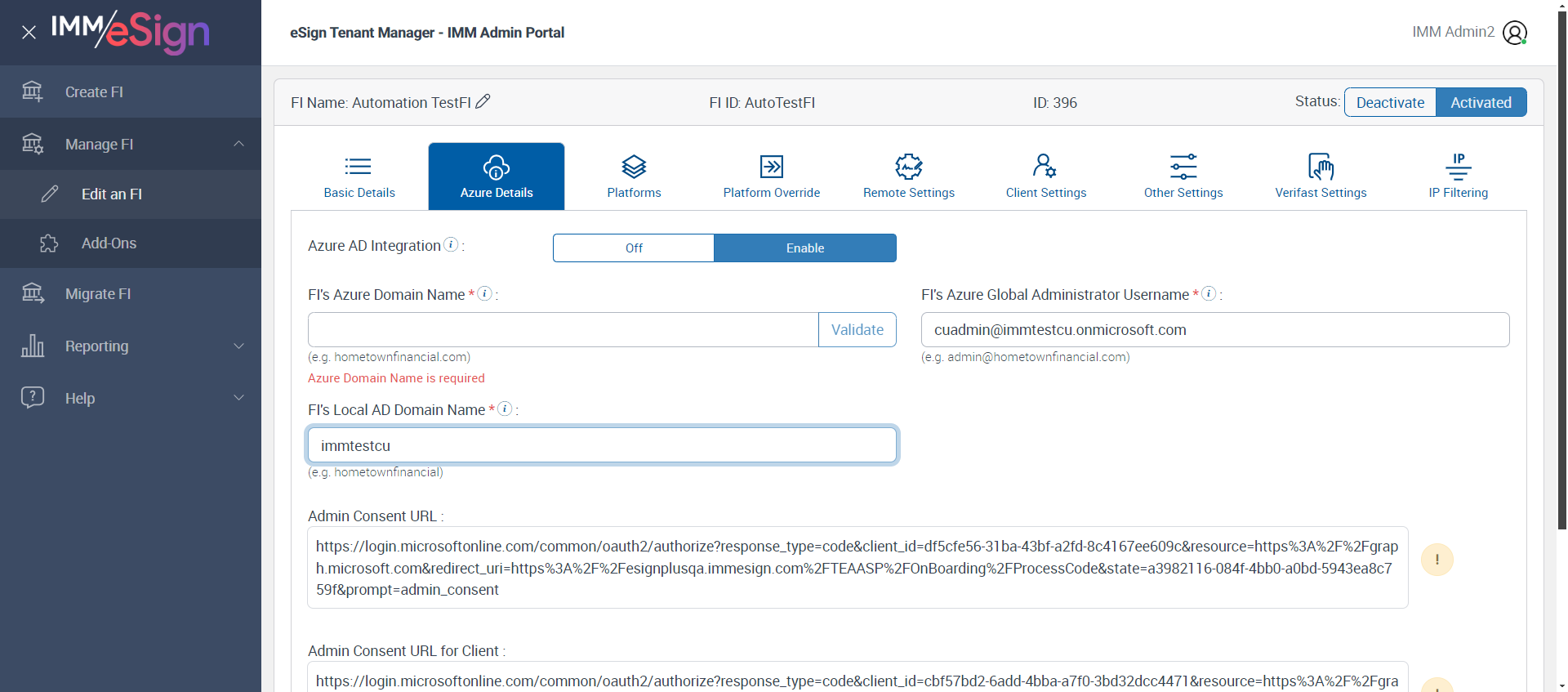Switch to the IP Filtering tab
This screenshot has width=1568, height=692.
click(1459, 176)
